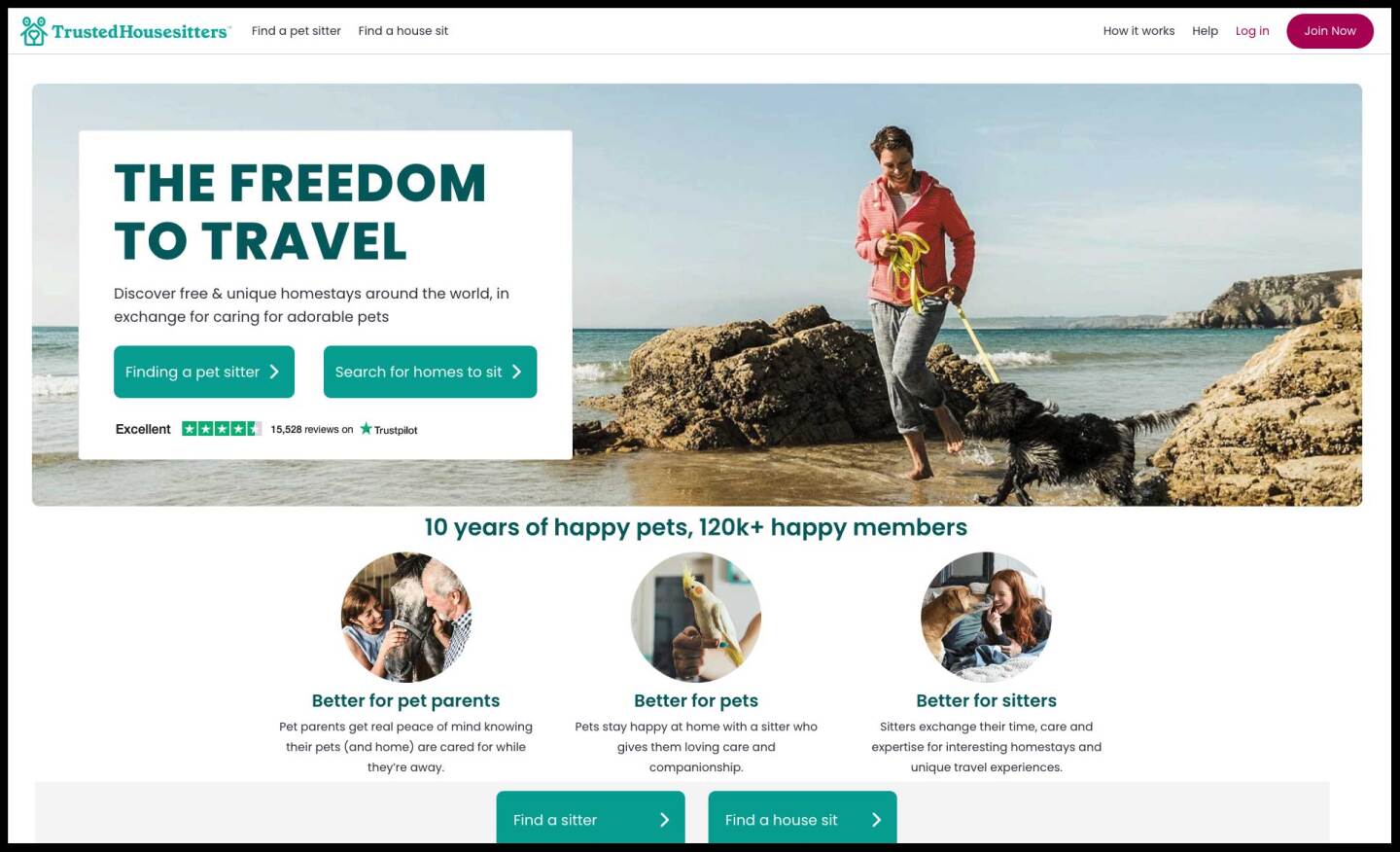Click the Join Now button
This screenshot has height=852, width=1400.
pyautogui.click(x=1330, y=31)
